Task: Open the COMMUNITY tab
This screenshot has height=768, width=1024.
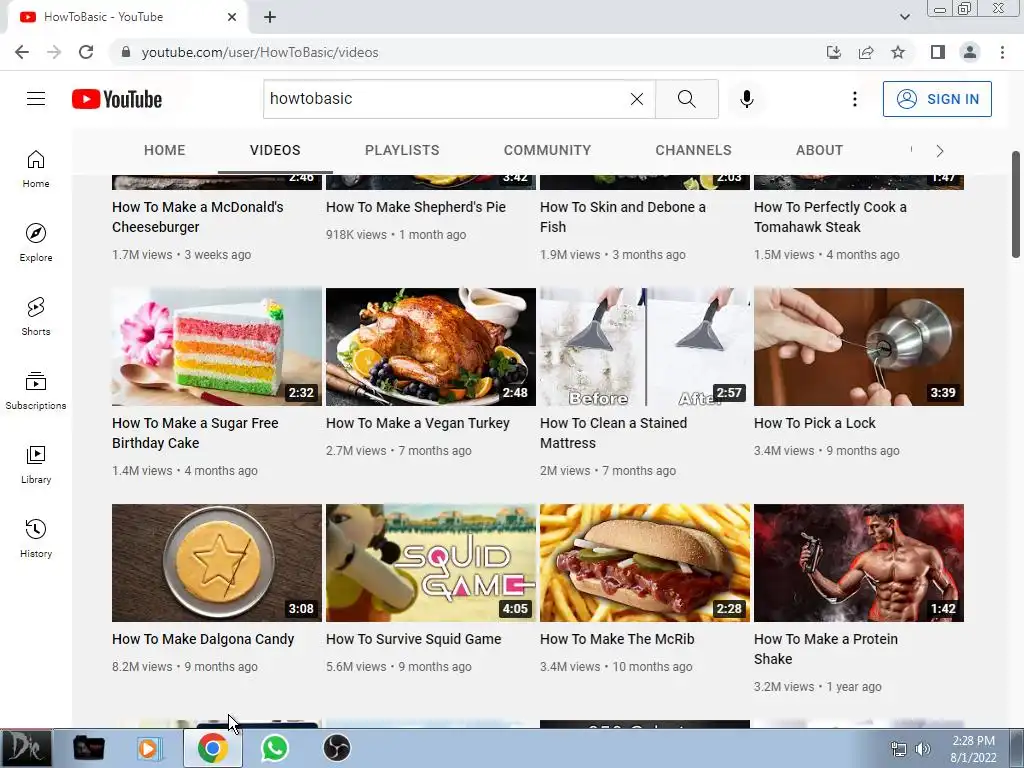Action: (547, 150)
